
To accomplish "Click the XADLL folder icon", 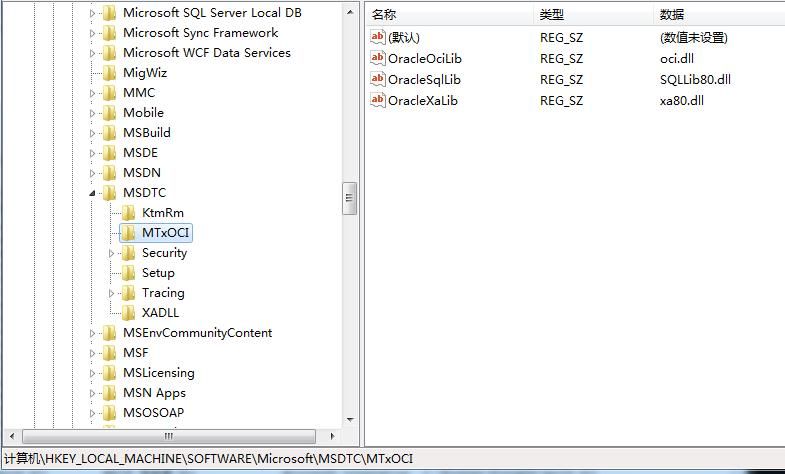I will (x=128, y=313).
